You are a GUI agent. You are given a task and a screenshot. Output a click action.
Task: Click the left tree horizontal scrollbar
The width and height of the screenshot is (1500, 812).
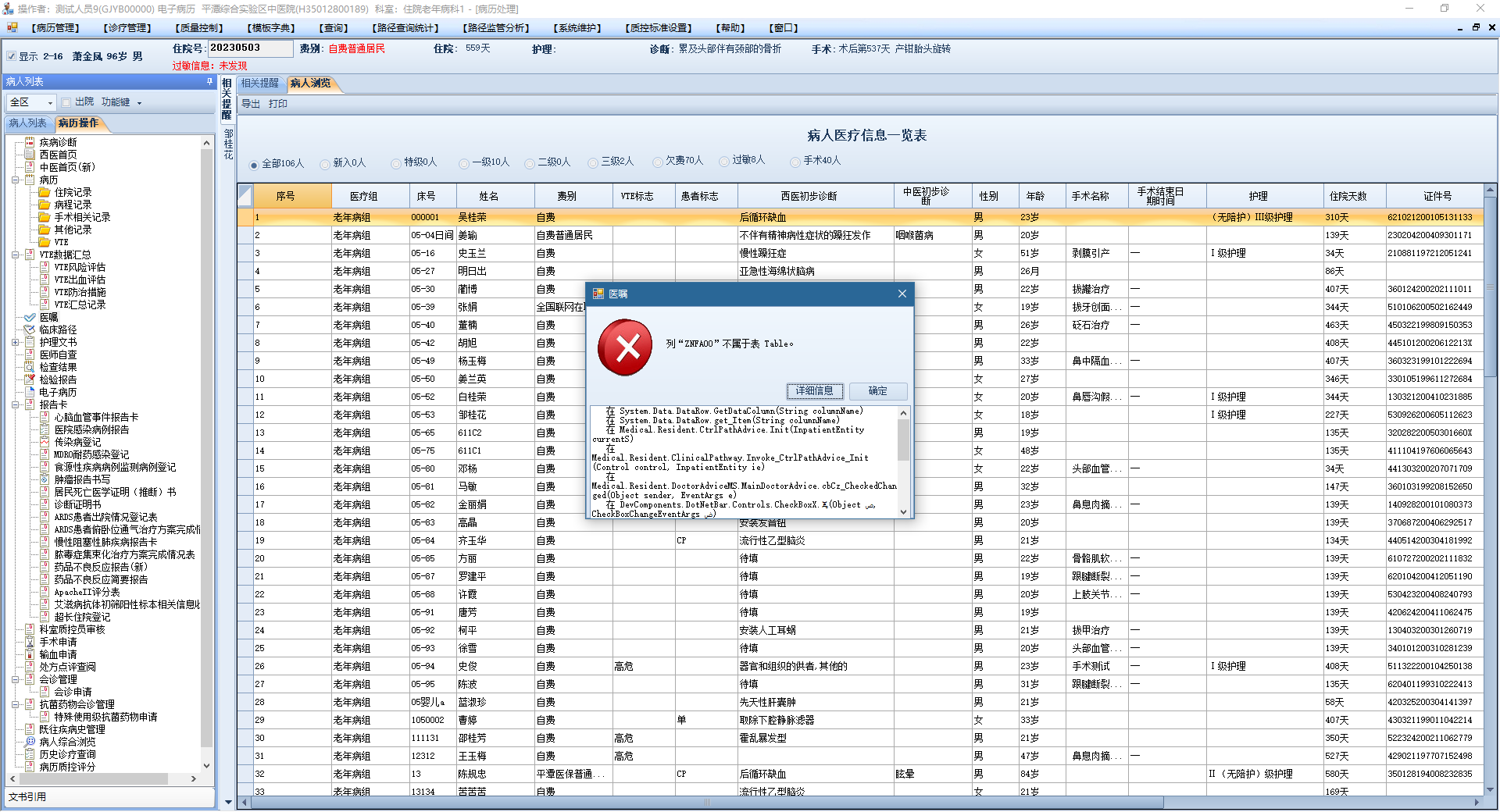pos(103,778)
